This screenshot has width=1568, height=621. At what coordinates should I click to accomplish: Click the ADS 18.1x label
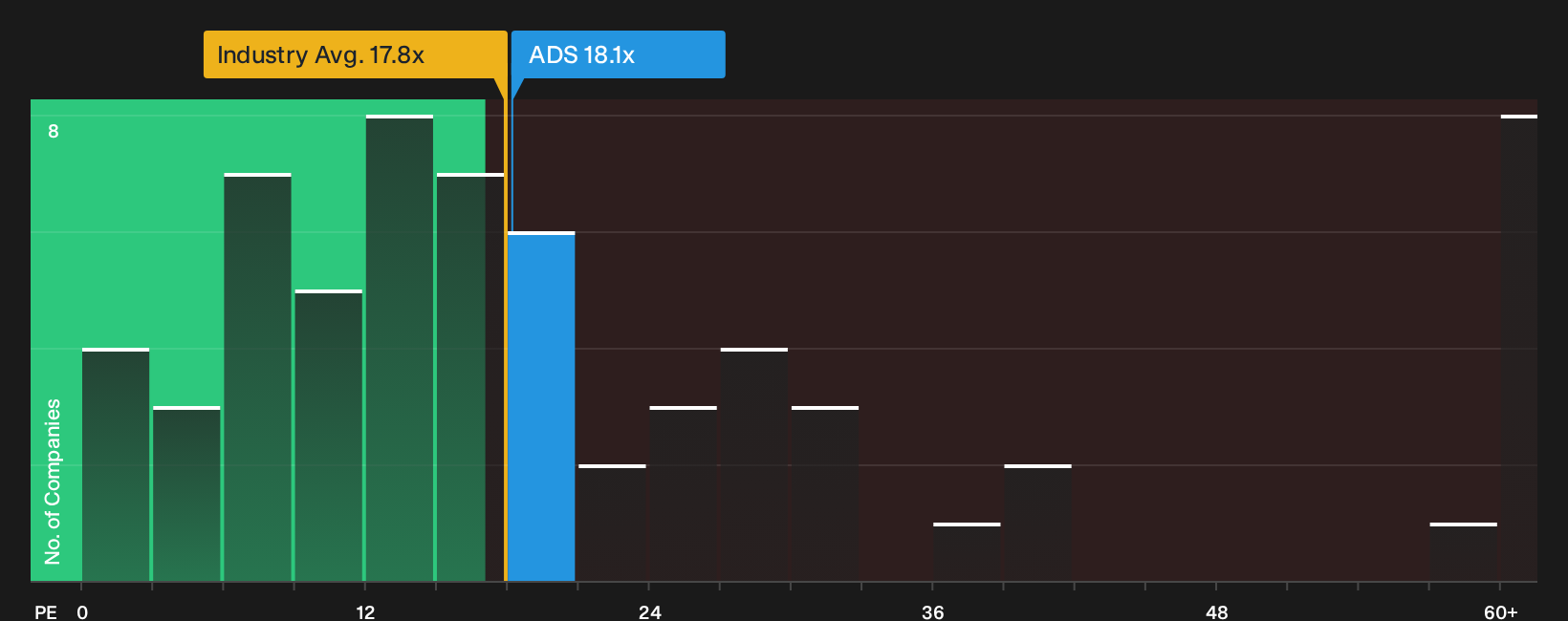(x=618, y=54)
